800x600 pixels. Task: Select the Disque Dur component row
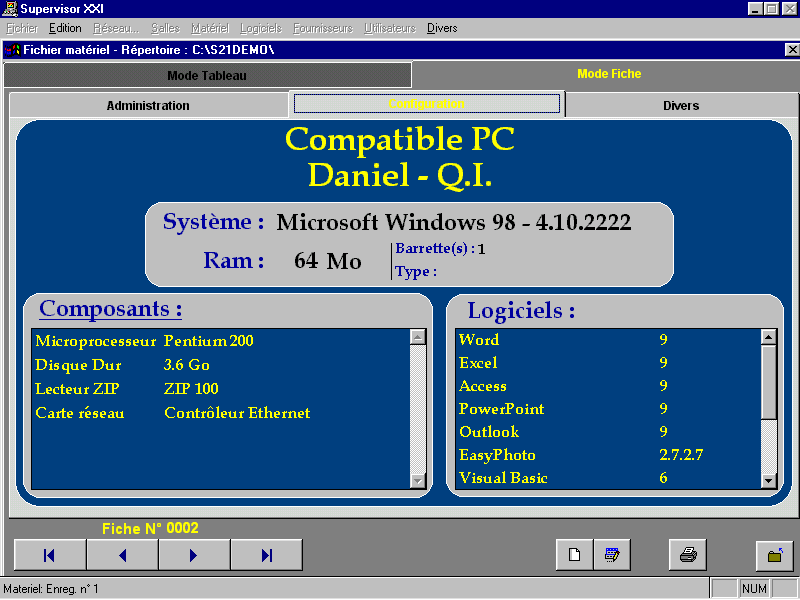(x=221, y=365)
